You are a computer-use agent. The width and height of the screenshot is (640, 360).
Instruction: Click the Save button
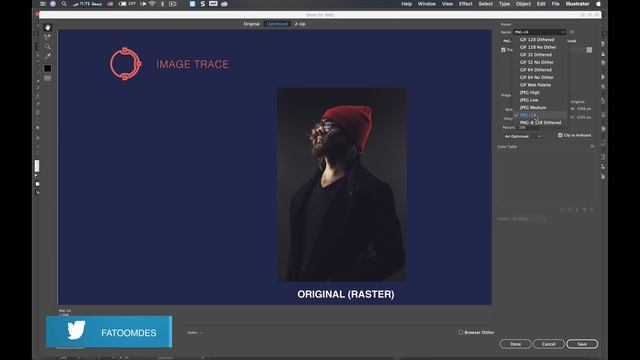coord(582,344)
